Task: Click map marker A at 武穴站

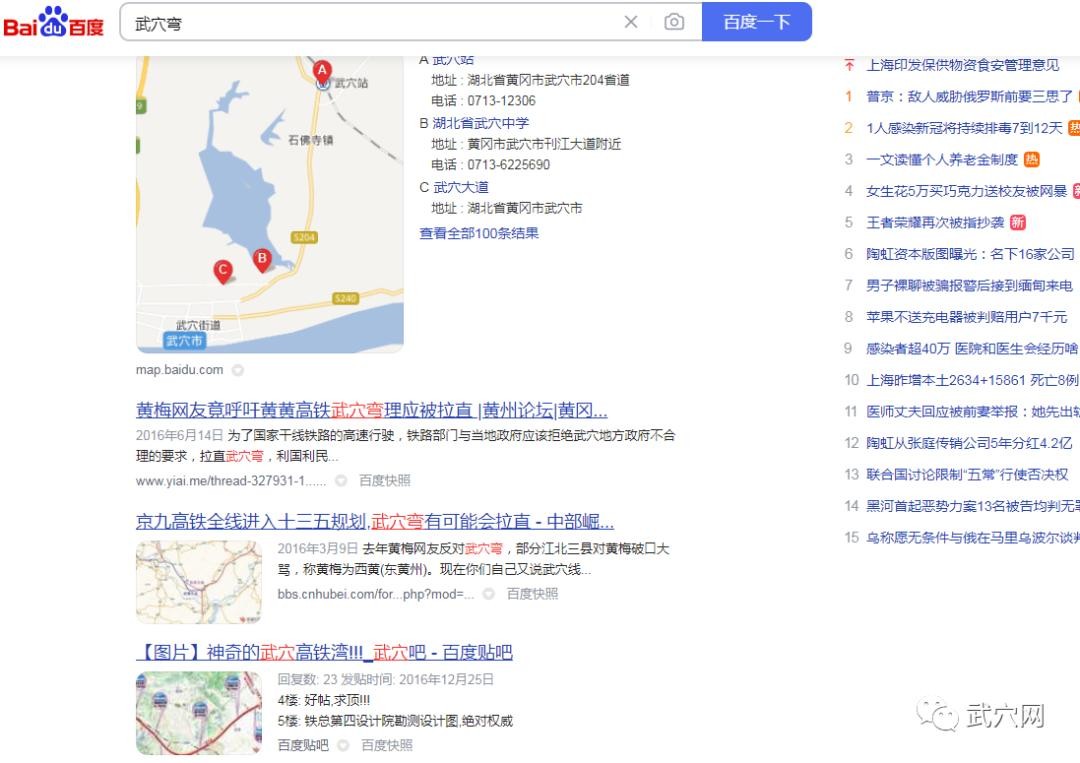Action: [x=322, y=71]
